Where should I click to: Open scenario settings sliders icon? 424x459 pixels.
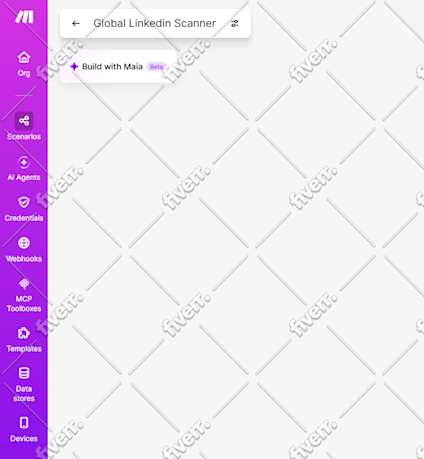click(x=235, y=23)
